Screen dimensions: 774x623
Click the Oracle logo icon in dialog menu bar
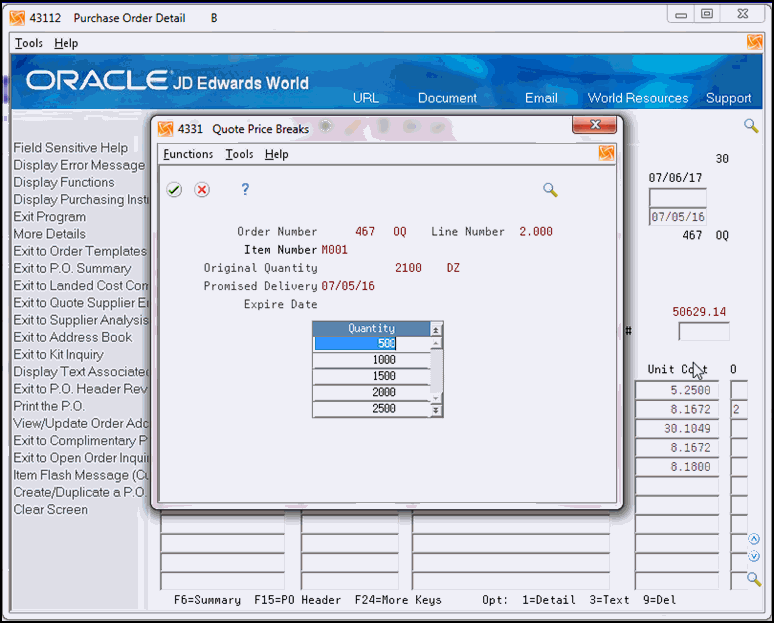coord(607,154)
